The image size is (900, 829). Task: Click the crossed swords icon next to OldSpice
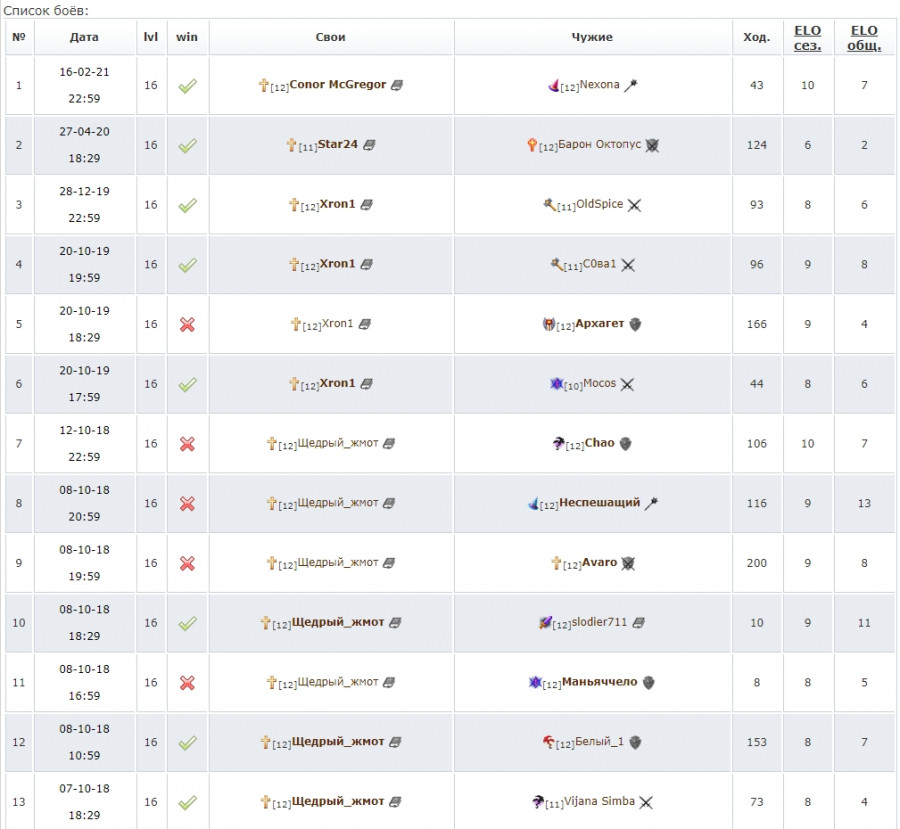coord(634,205)
